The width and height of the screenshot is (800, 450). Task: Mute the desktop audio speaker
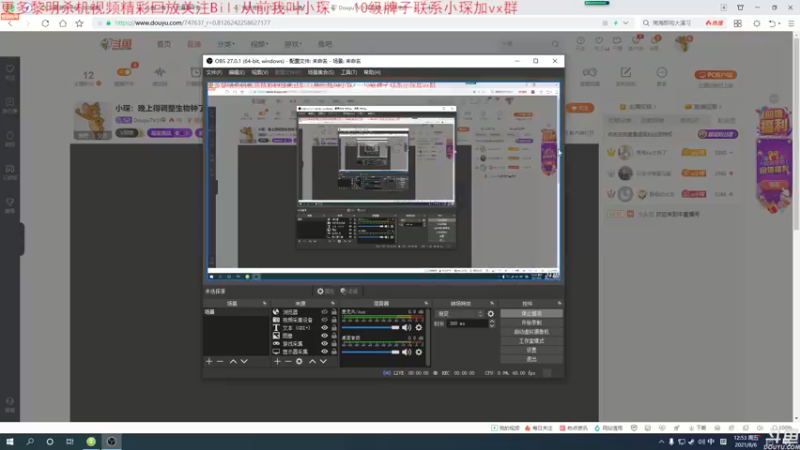(x=407, y=352)
